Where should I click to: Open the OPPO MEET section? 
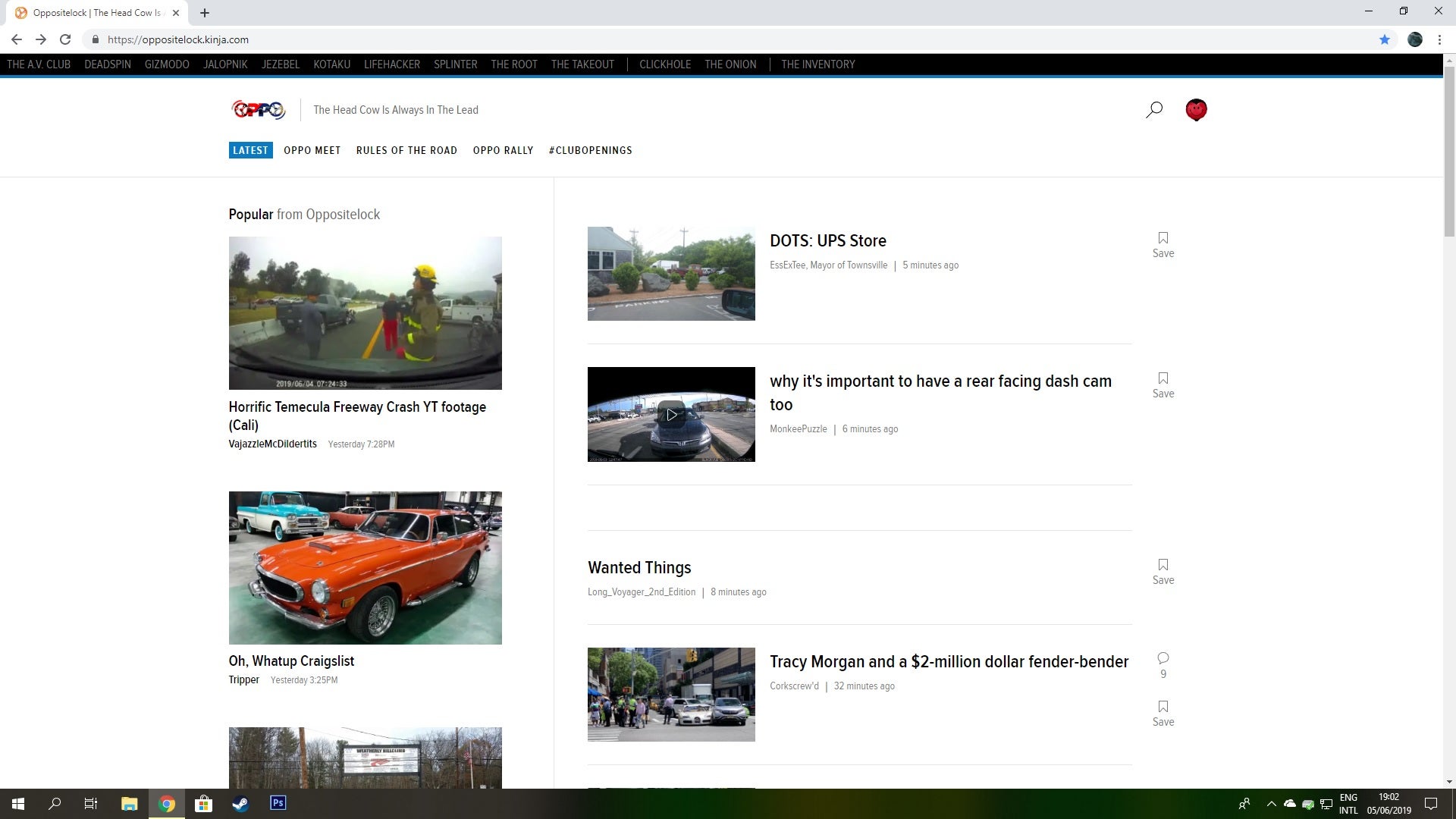point(312,150)
